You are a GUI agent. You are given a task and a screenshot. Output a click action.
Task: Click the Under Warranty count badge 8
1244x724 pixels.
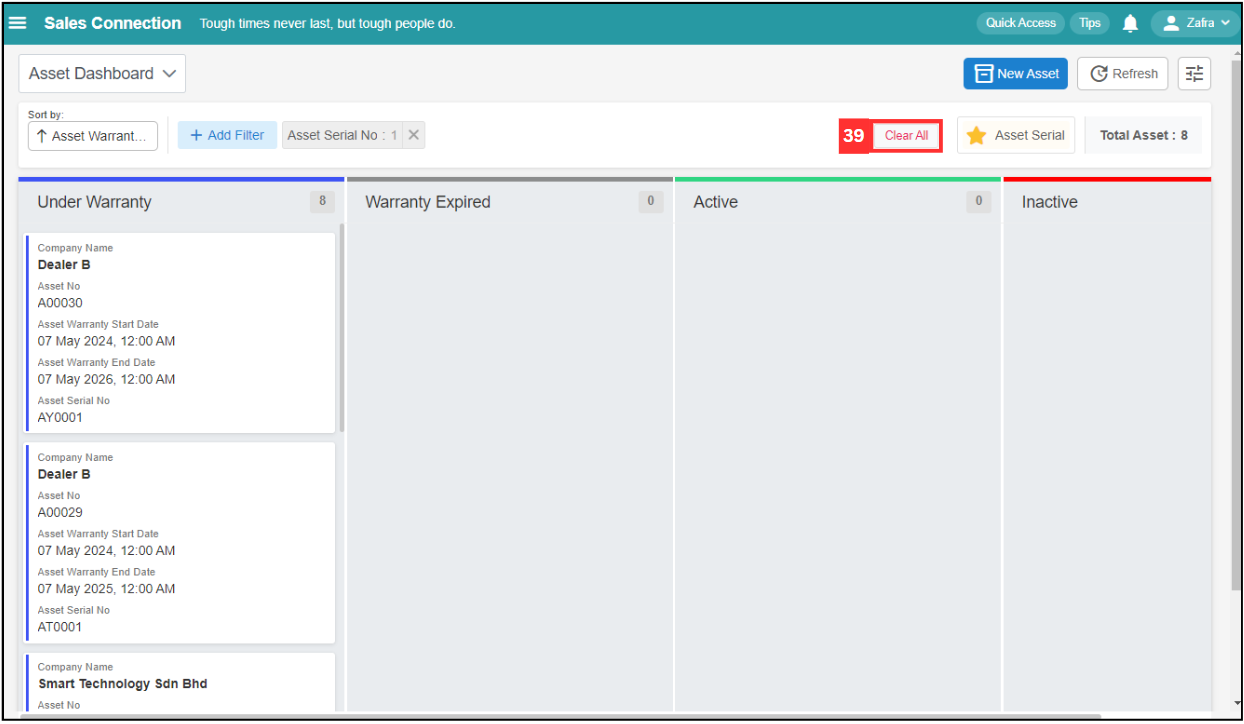pyautogui.click(x=322, y=201)
